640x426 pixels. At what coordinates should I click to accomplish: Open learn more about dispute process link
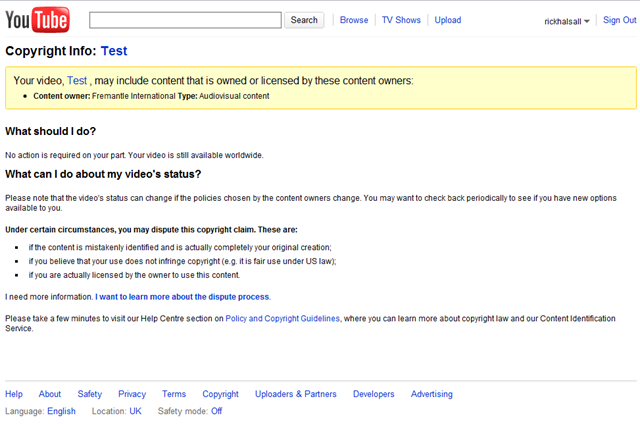pyautogui.click(x=182, y=297)
